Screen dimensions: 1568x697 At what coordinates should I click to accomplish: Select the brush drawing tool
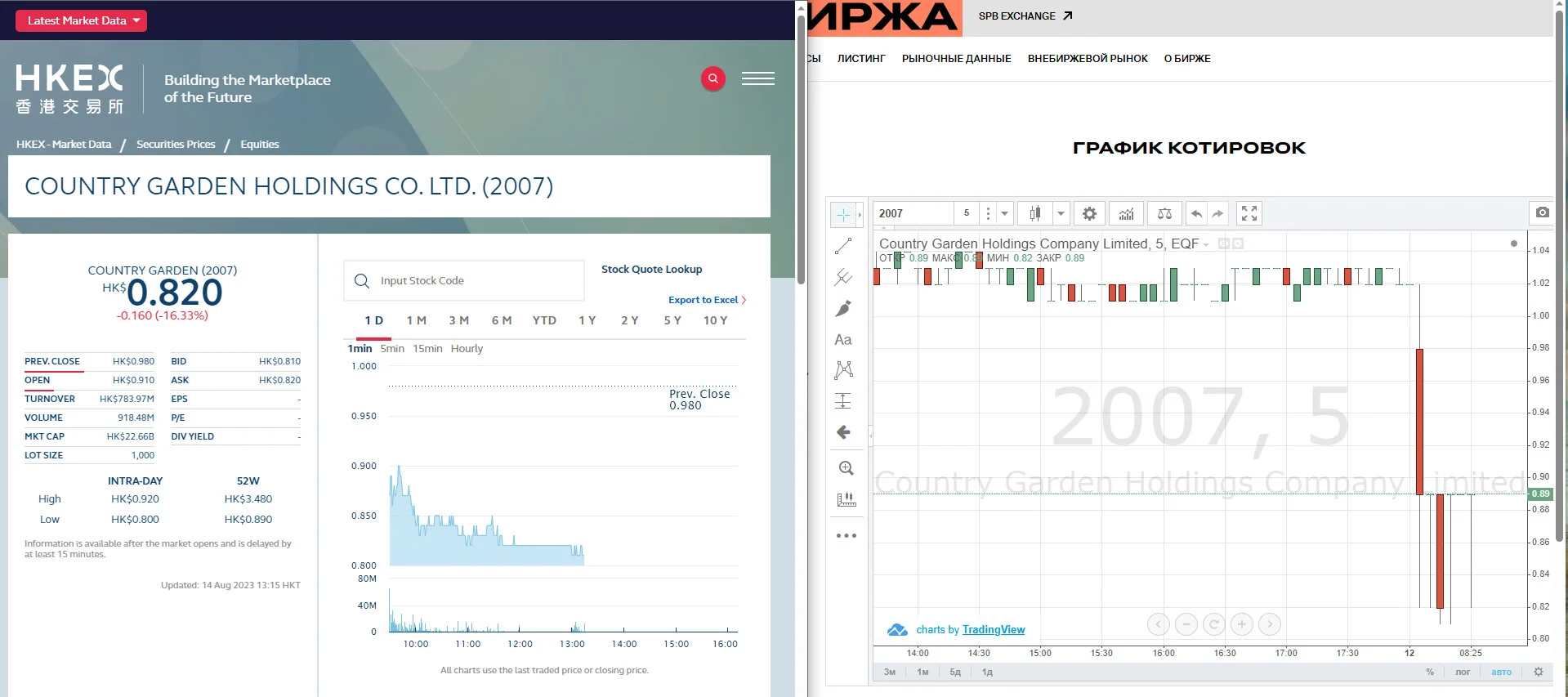[843, 308]
